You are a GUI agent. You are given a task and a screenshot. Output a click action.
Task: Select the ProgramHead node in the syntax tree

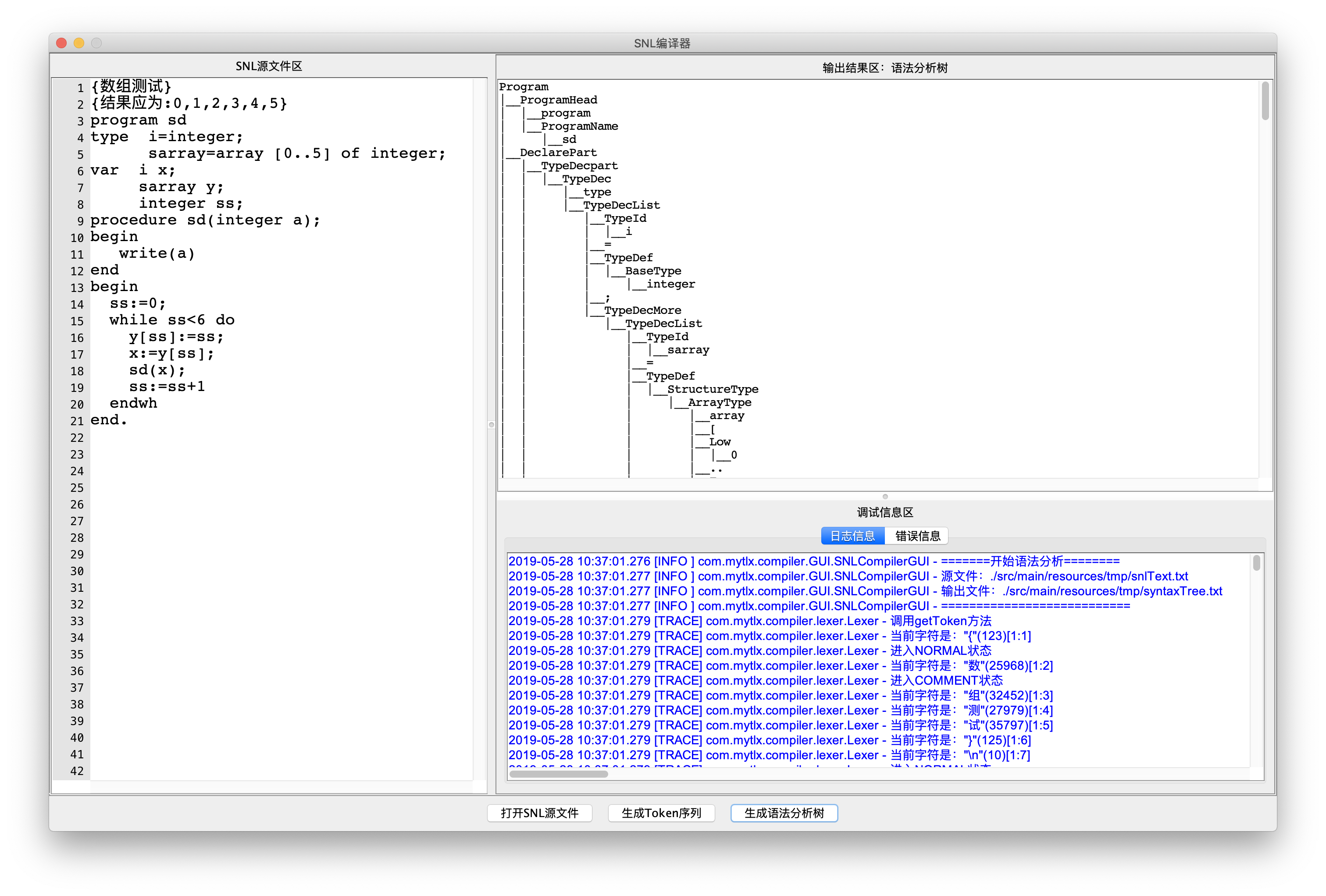click(558, 100)
